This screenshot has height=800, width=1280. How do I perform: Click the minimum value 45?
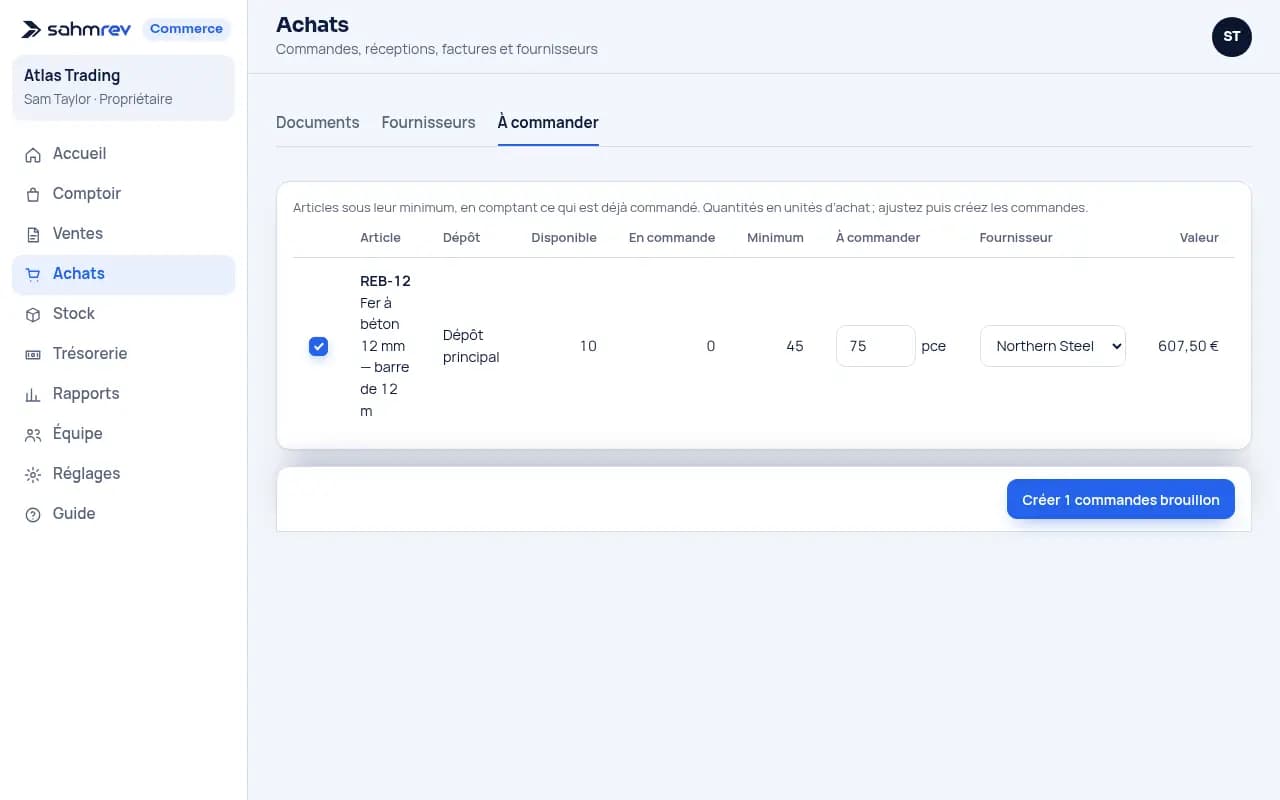[795, 346]
